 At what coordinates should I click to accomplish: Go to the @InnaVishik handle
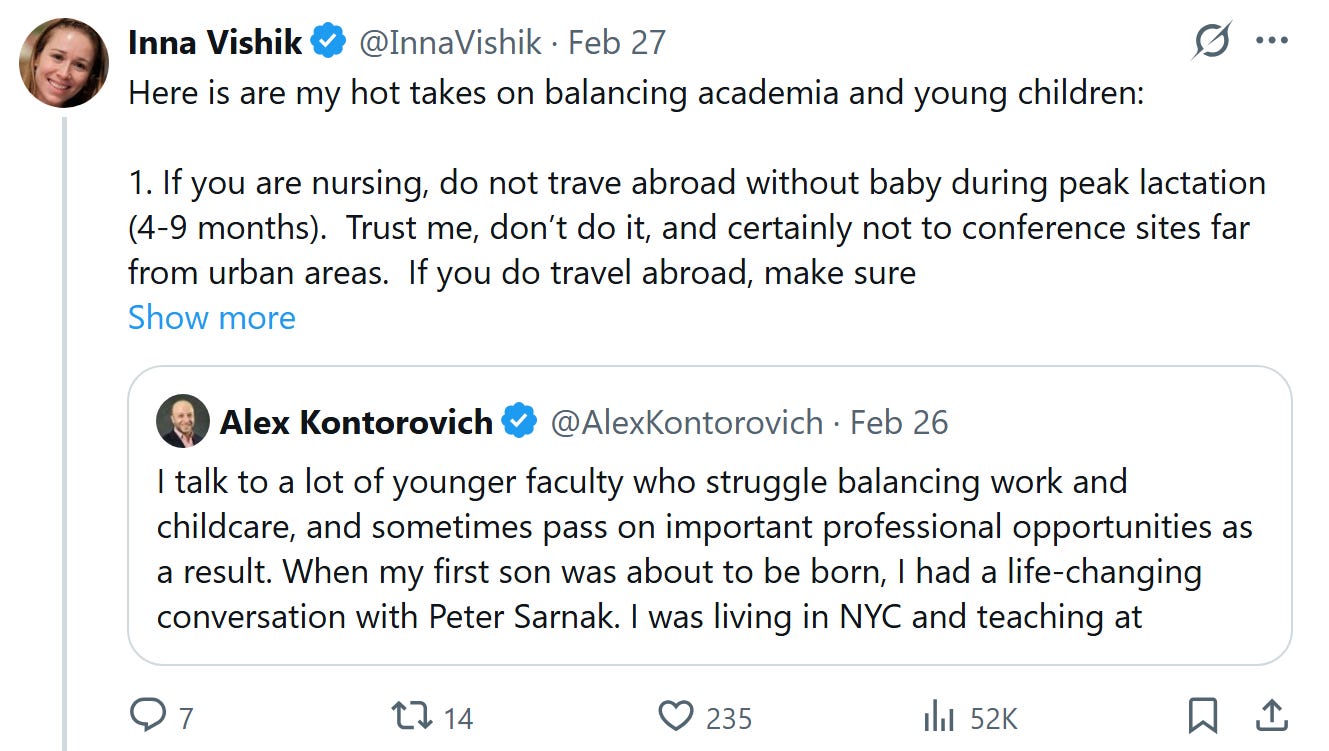450,42
